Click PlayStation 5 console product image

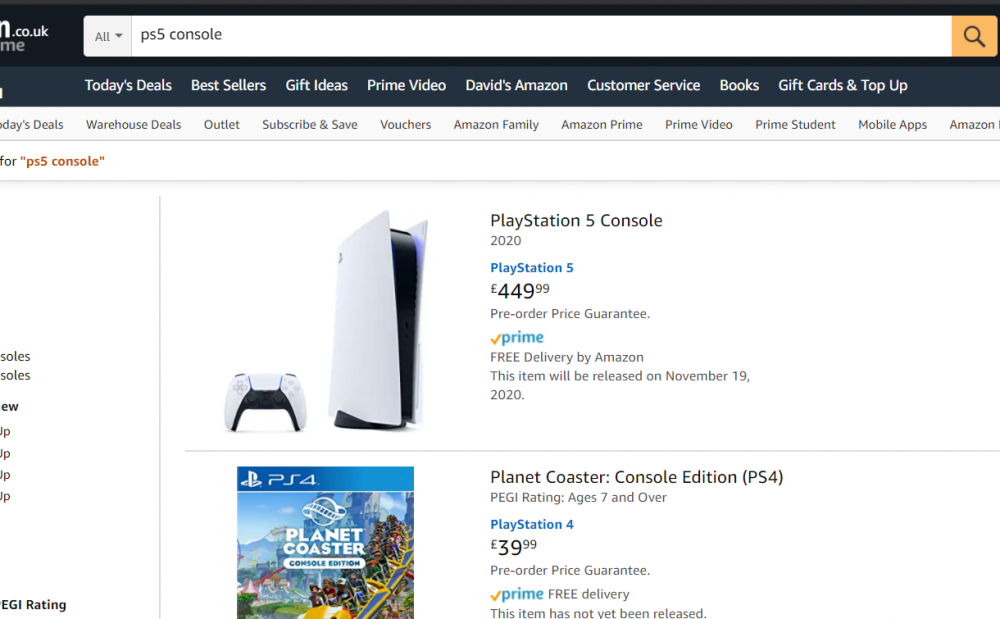pyautogui.click(x=330, y=320)
